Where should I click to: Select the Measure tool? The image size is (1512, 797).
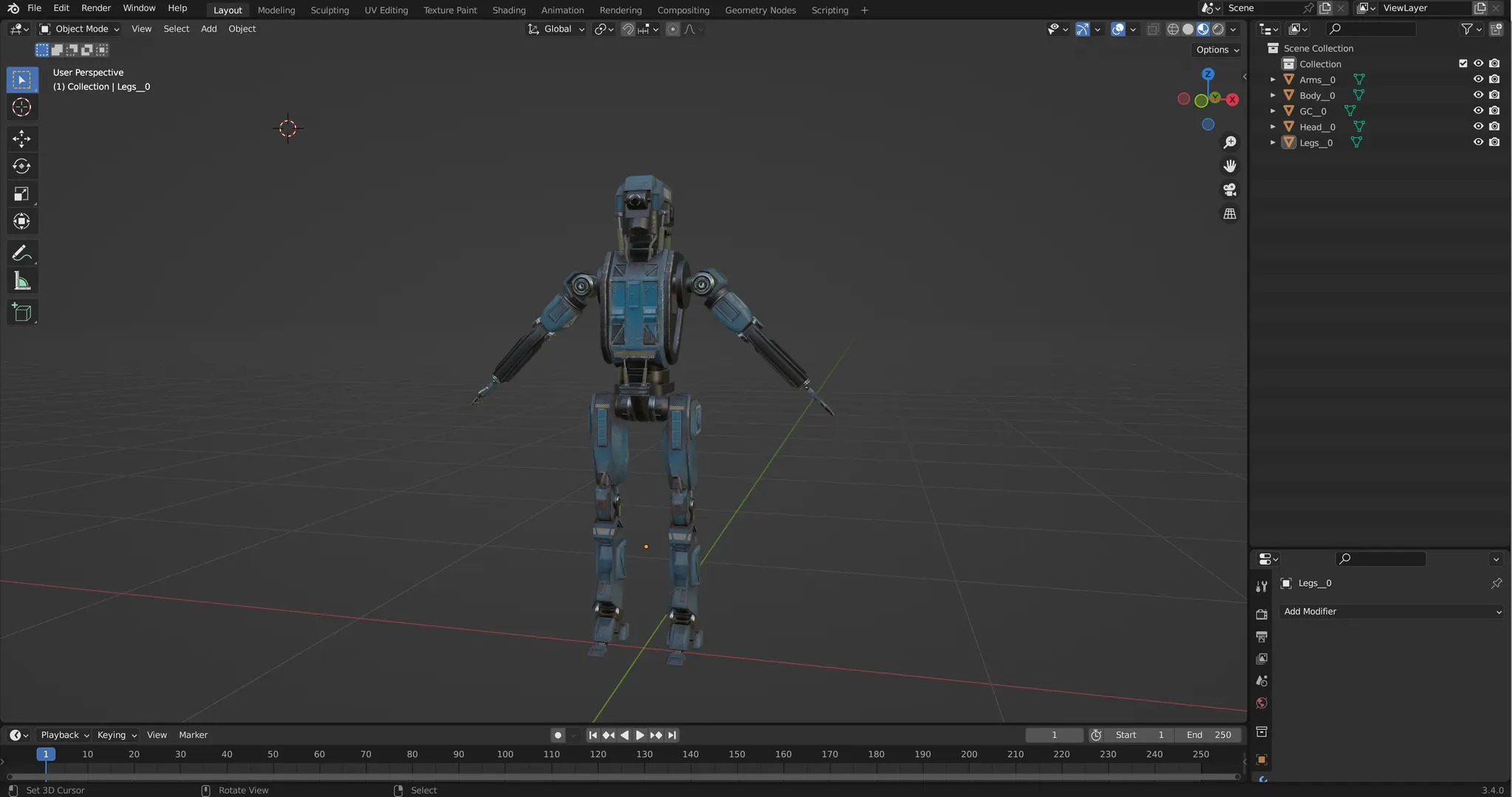(21, 282)
